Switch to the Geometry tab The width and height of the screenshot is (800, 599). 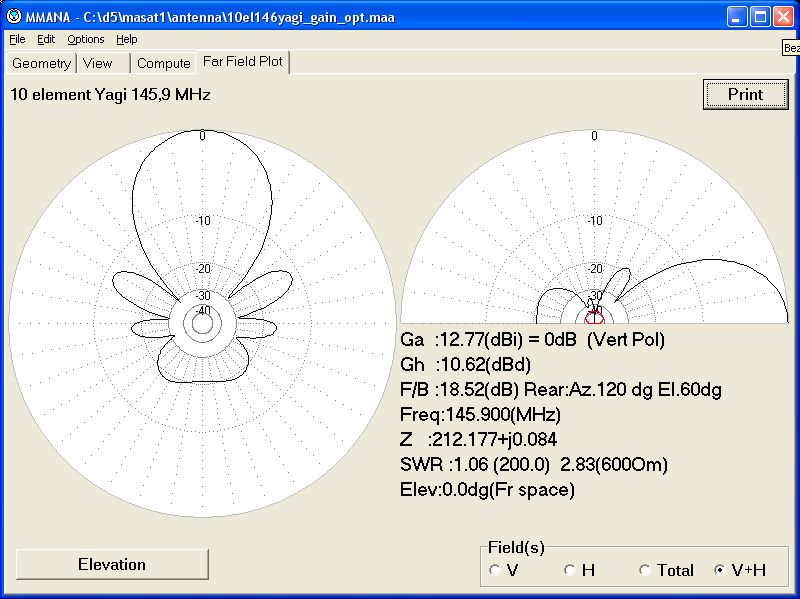(41, 63)
